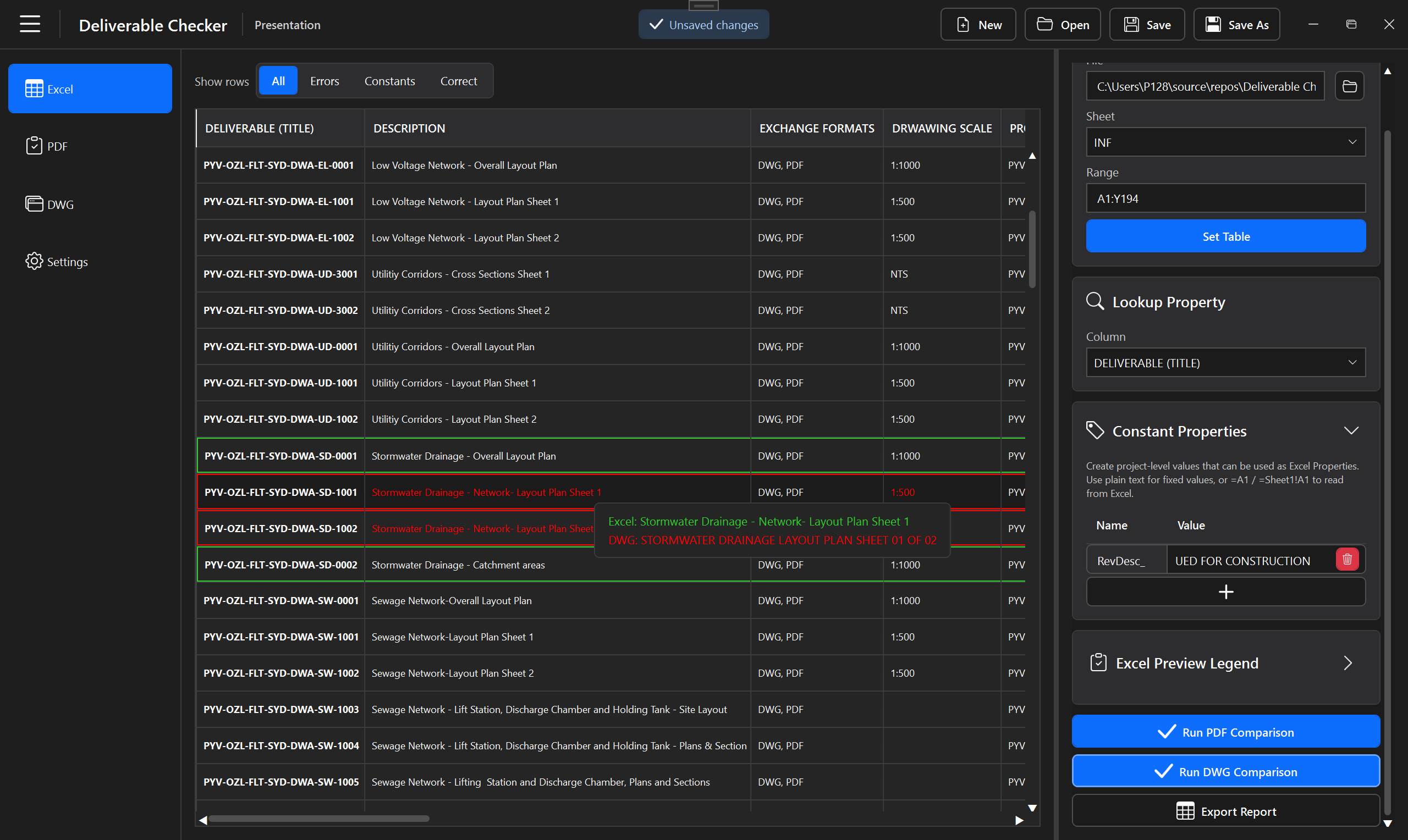This screenshot has width=1408, height=840.
Task: Click the New file button
Action: pyautogui.click(x=978, y=24)
